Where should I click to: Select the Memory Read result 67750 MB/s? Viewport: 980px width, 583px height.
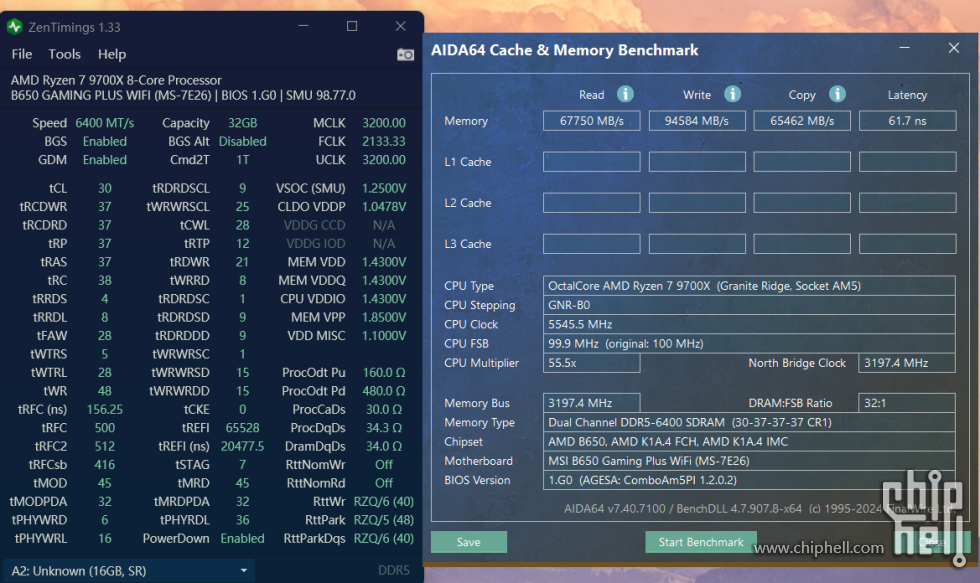click(592, 121)
